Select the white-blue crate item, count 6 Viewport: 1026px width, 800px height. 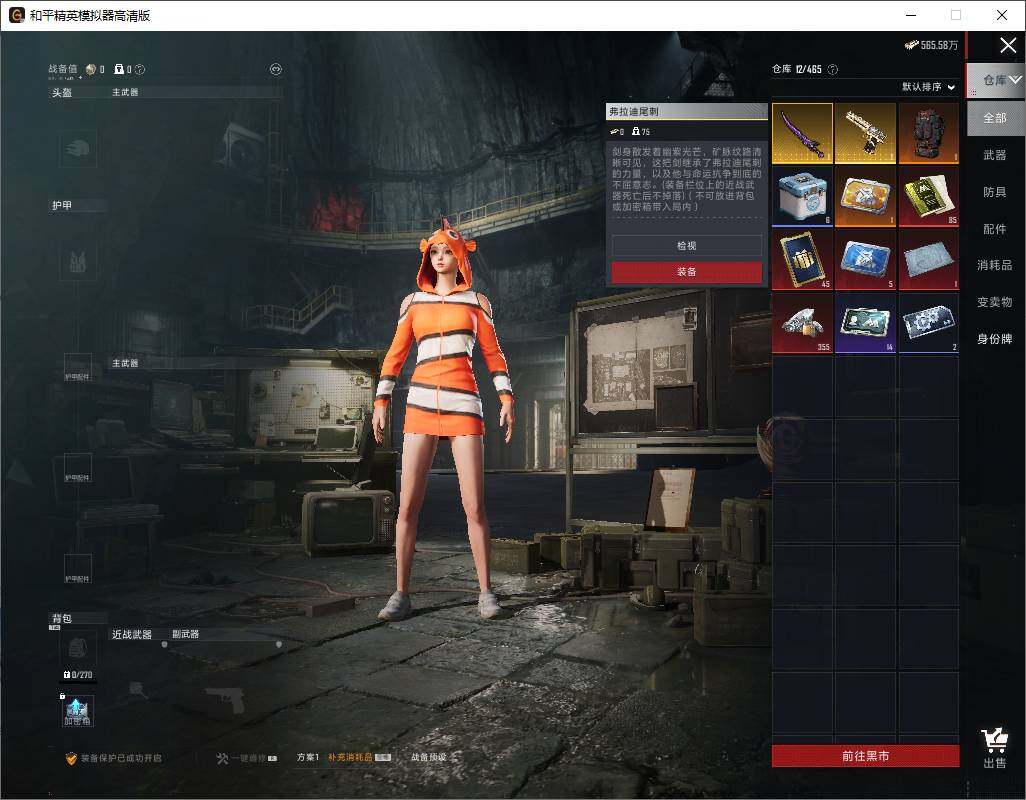(802, 196)
